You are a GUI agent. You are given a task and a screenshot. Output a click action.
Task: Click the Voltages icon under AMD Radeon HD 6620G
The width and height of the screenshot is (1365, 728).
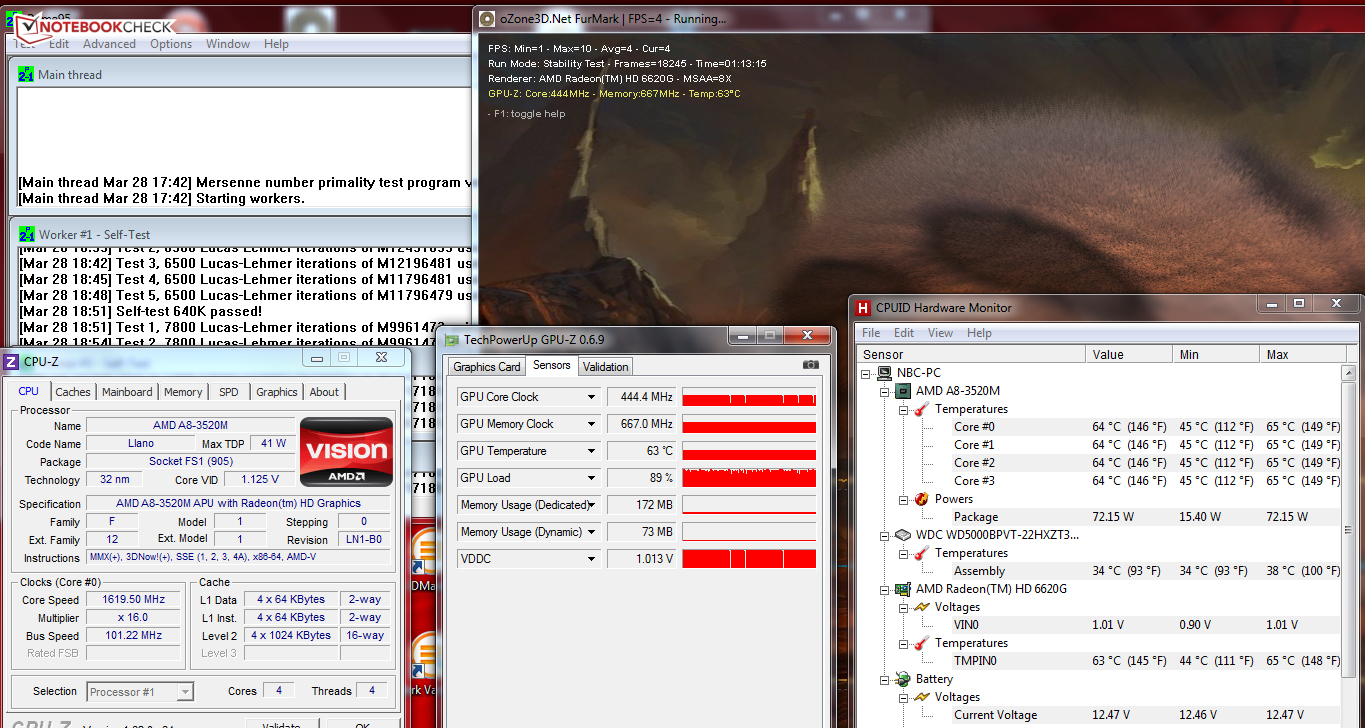pyautogui.click(x=922, y=607)
